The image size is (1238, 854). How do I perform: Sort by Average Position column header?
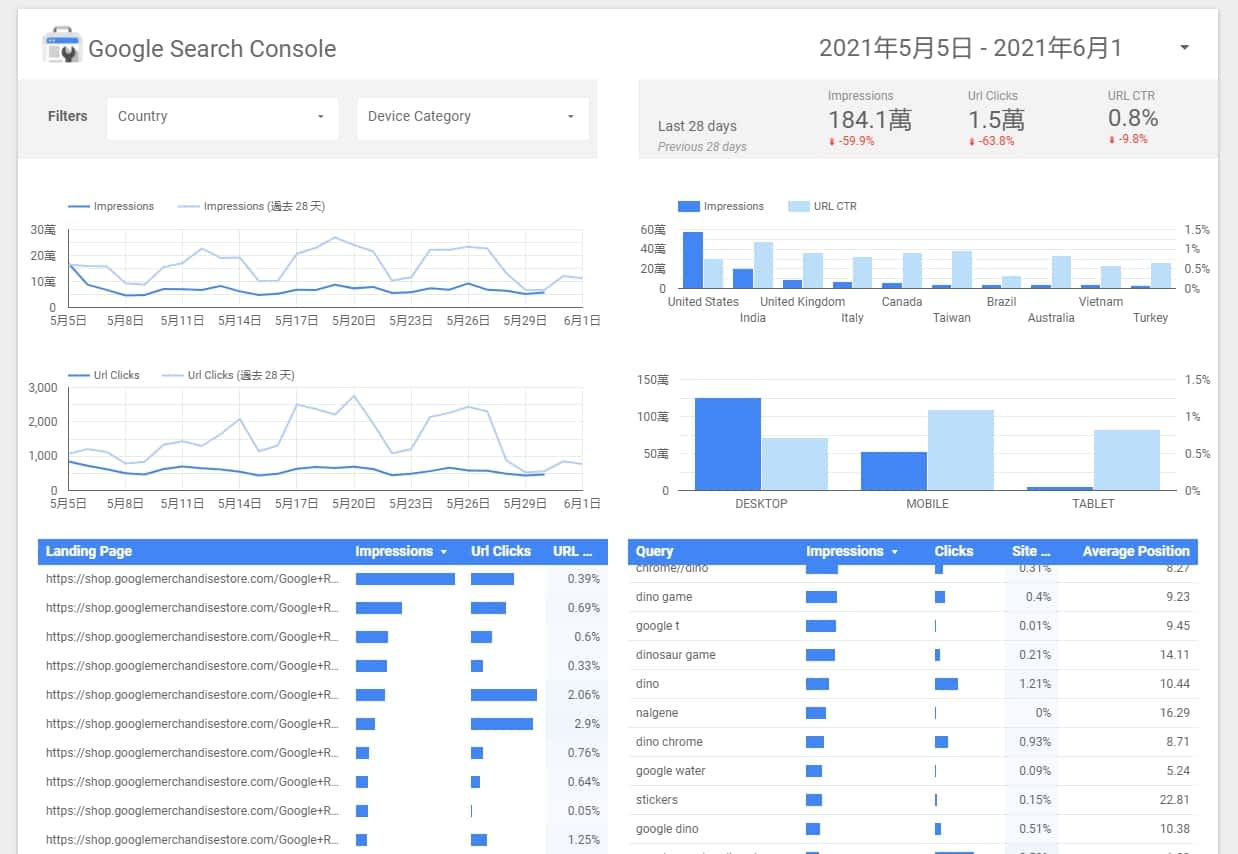pos(1136,552)
